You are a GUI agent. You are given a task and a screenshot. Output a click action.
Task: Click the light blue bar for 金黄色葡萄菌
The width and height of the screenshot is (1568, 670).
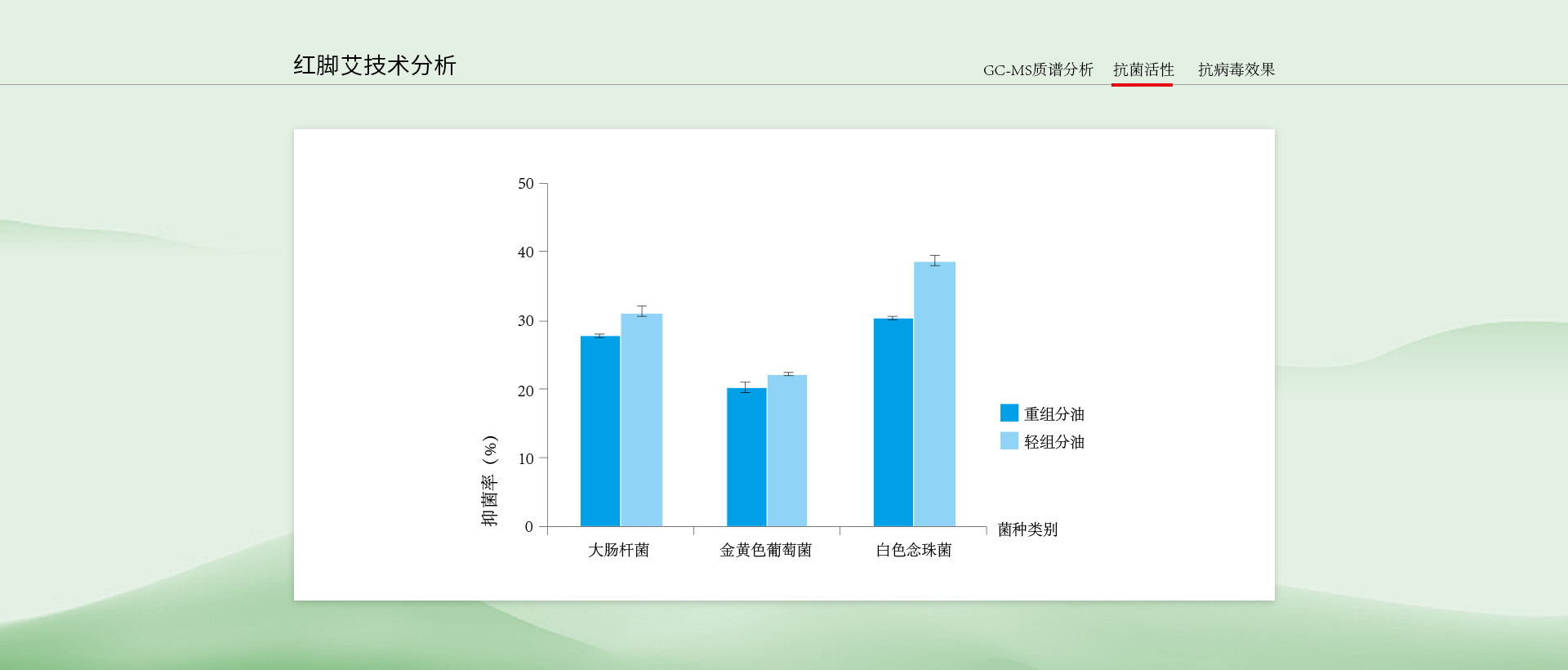[786, 451]
